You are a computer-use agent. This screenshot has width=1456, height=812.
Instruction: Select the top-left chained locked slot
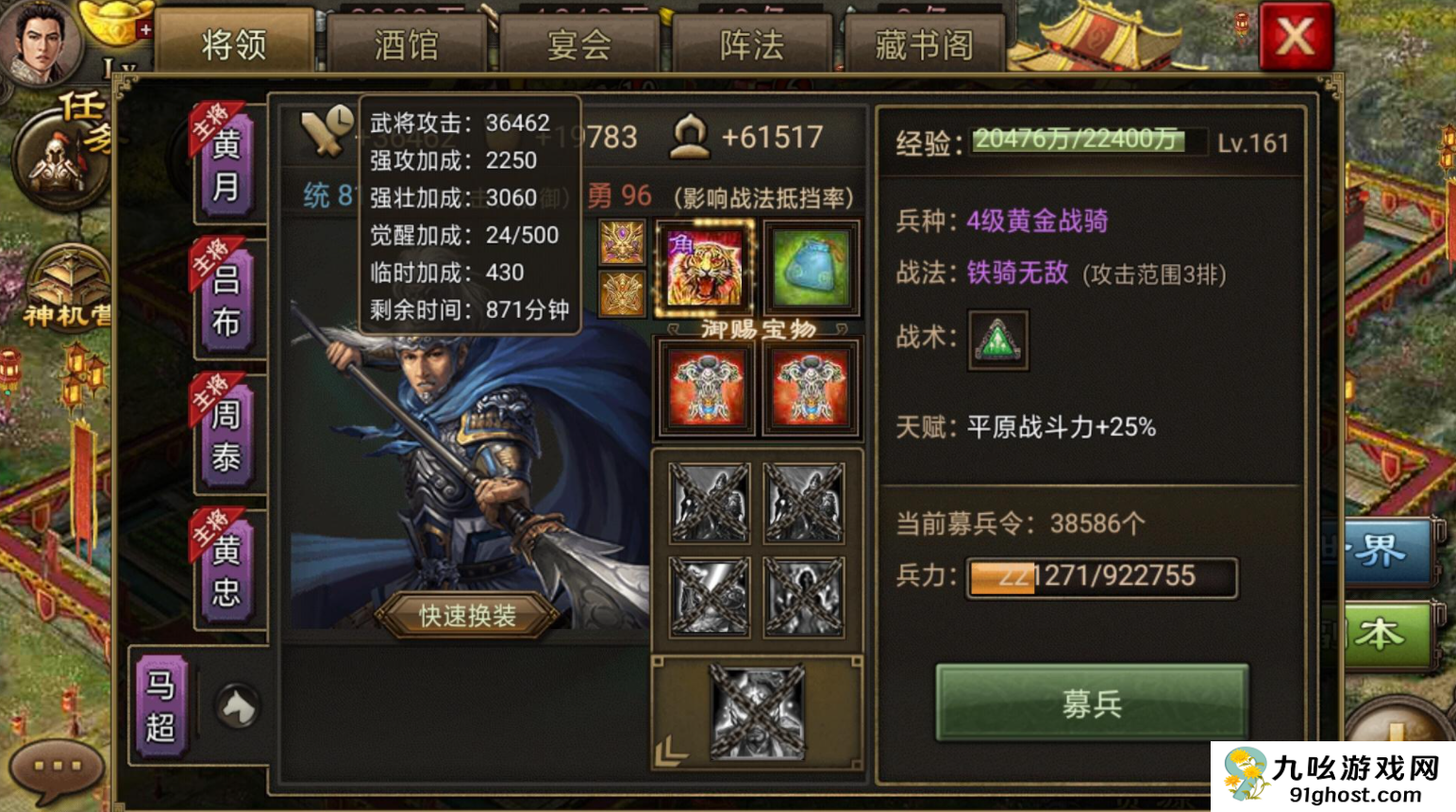click(710, 502)
